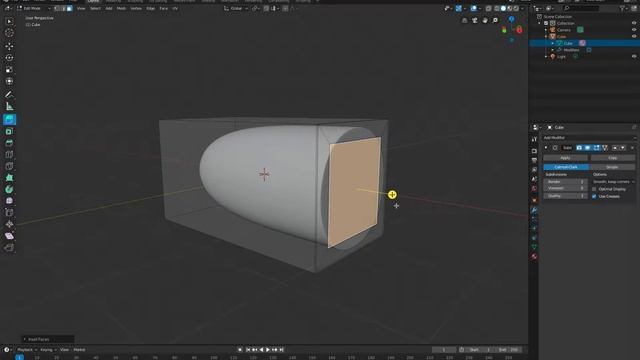This screenshot has width=640, height=360.
Task: Open the Edit Mode dropdown
Action: point(34,8)
